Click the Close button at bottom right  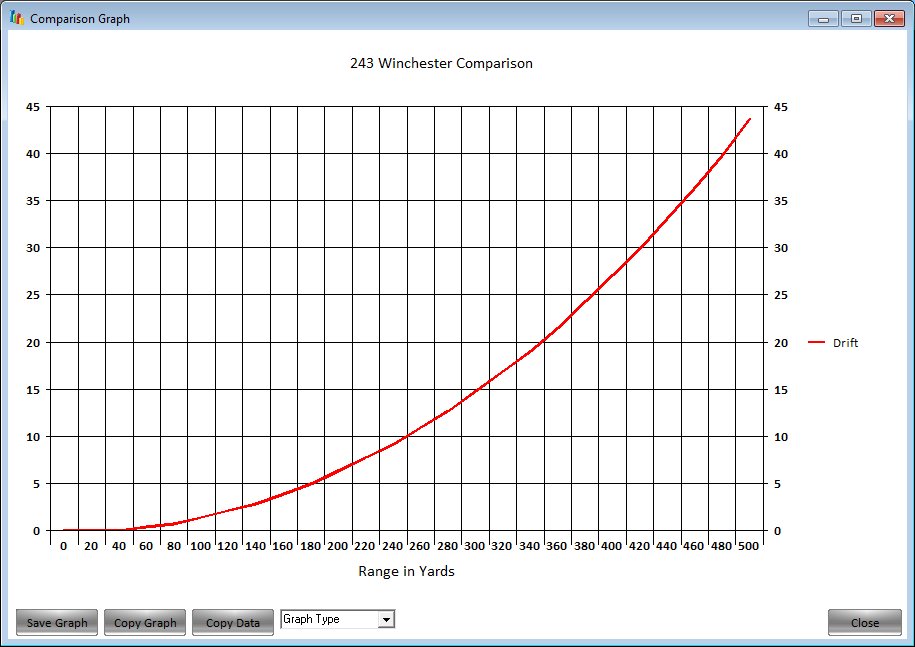[864, 622]
